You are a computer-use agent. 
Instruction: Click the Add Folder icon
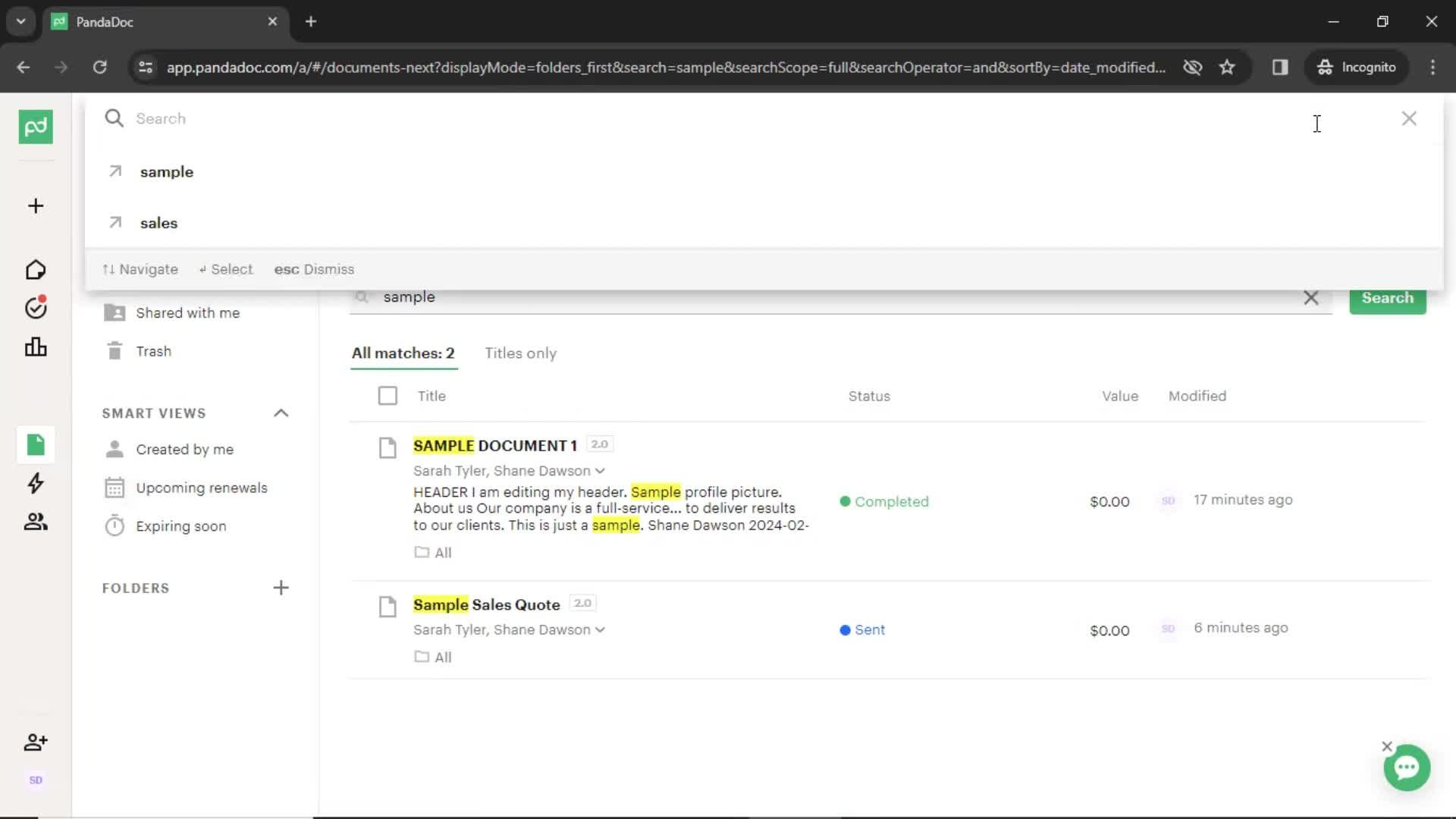281,588
